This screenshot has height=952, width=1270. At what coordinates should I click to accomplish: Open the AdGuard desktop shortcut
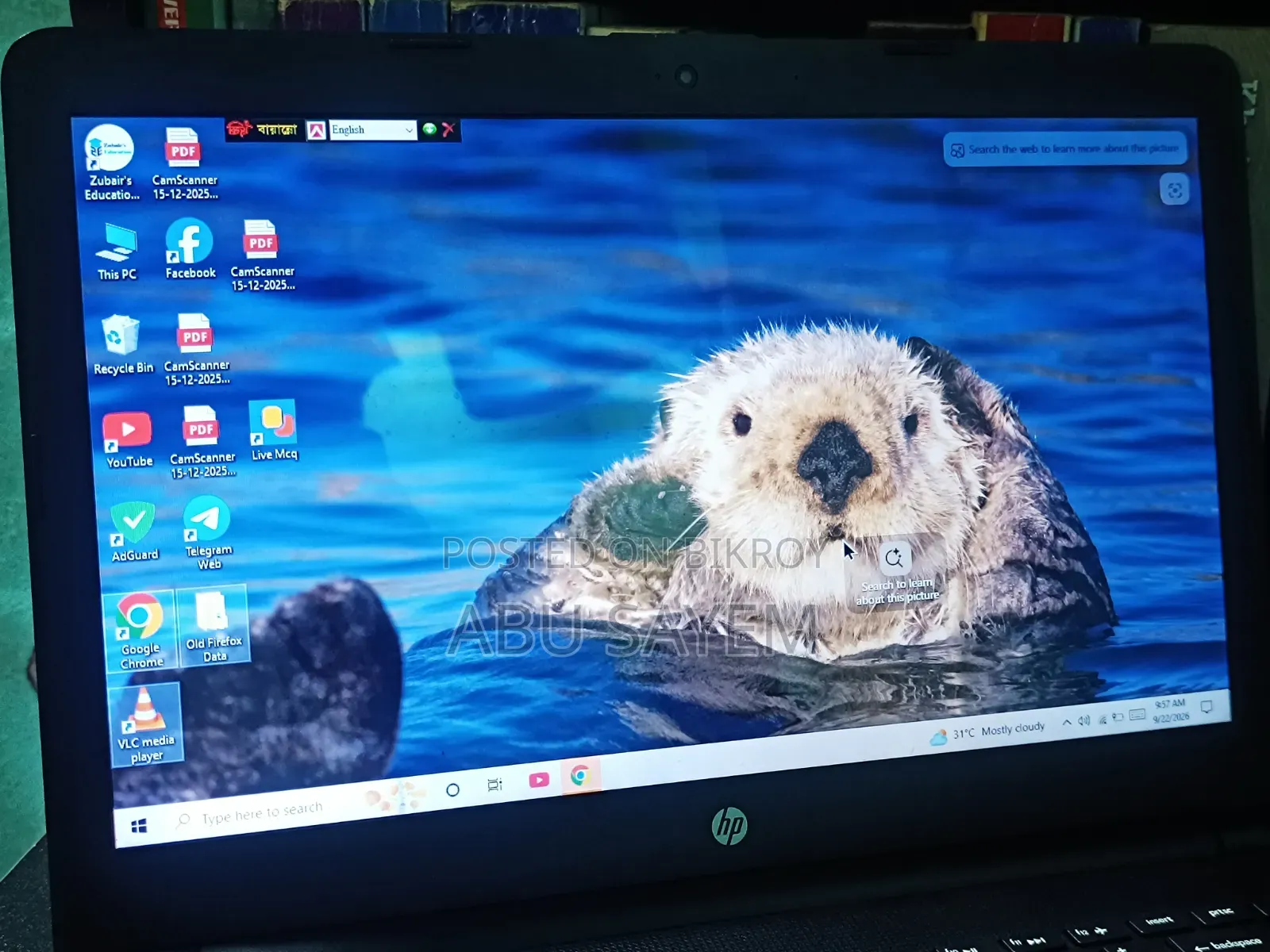click(x=134, y=532)
